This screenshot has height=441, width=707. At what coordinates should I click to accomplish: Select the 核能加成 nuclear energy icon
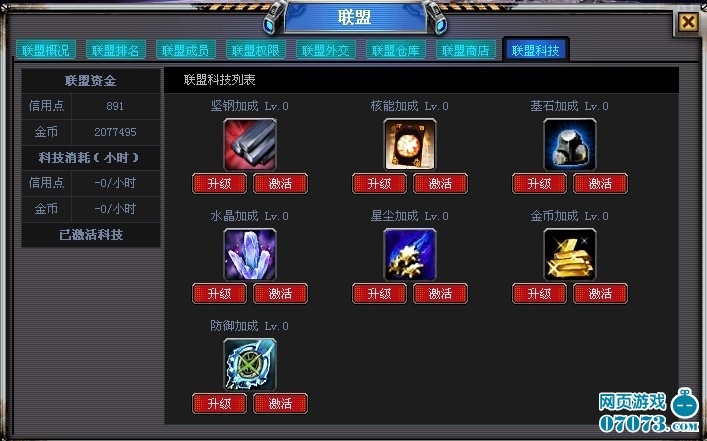click(x=410, y=144)
